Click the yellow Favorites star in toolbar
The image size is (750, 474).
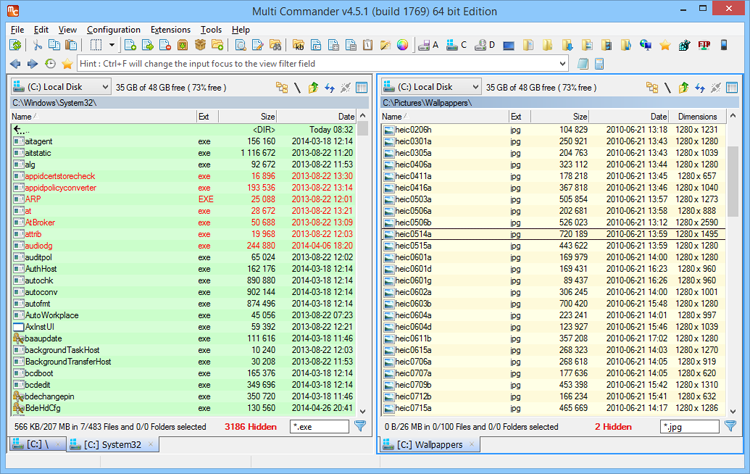pos(665,45)
